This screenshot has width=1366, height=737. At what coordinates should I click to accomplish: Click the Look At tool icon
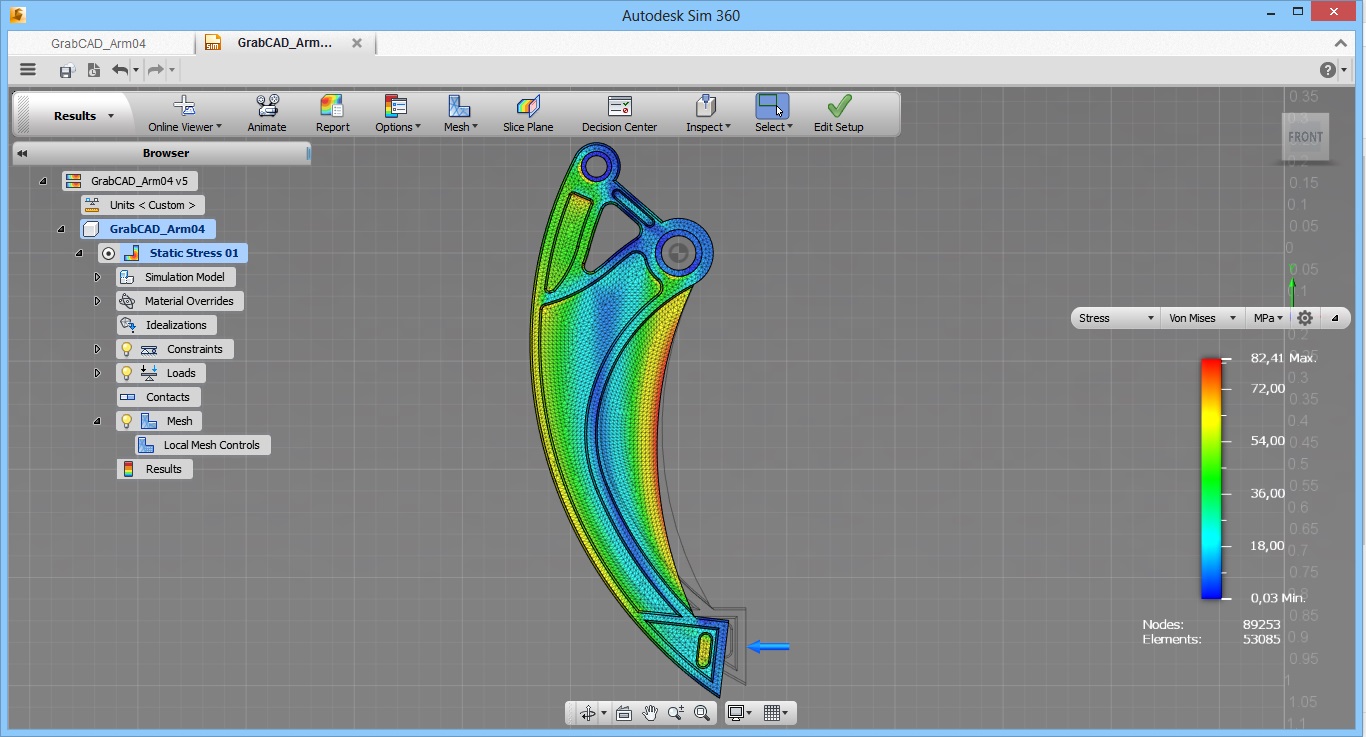click(624, 713)
